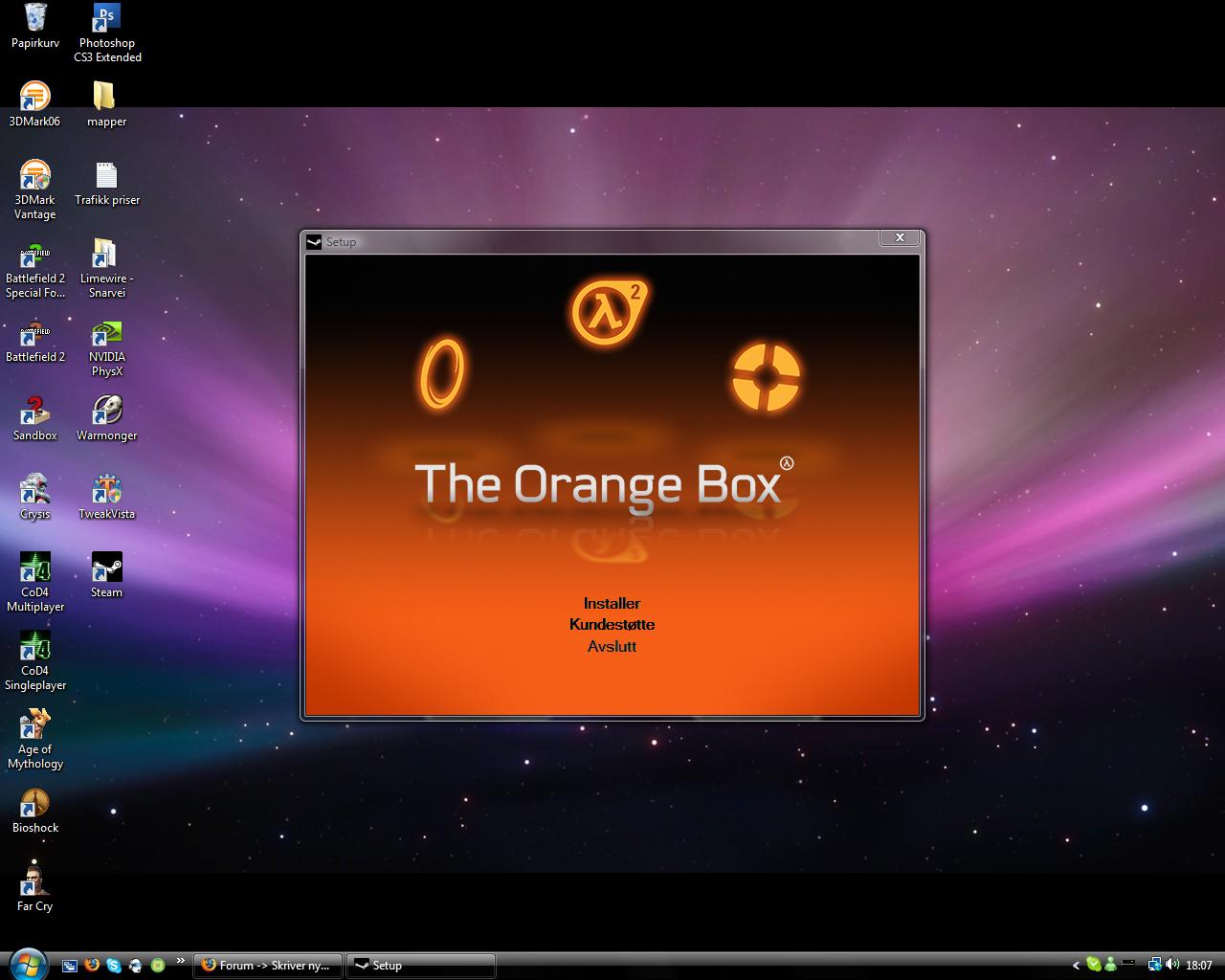
Task: Click the Team Fortress 2 logo
Action: pyautogui.click(x=766, y=377)
